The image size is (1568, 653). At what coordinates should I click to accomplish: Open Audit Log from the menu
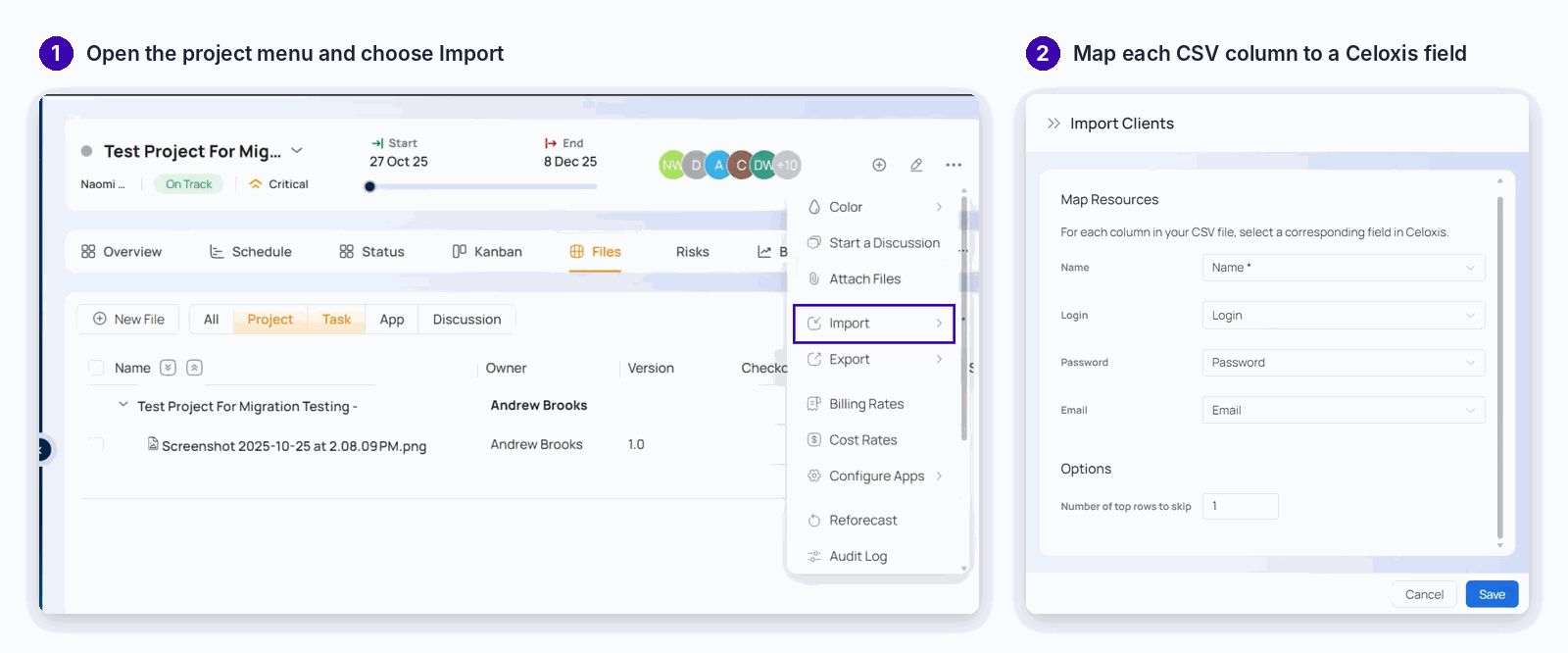tap(874, 557)
